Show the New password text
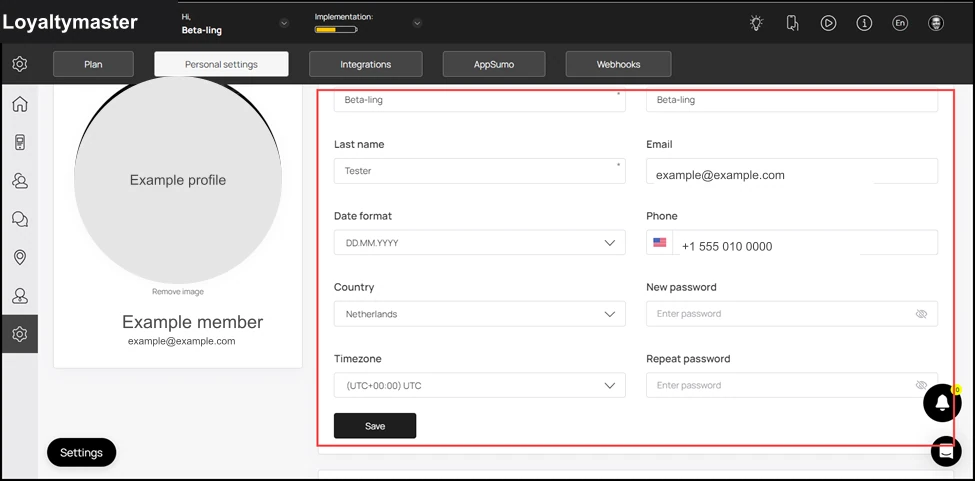The width and height of the screenshot is (975, 481). (922, 314)
